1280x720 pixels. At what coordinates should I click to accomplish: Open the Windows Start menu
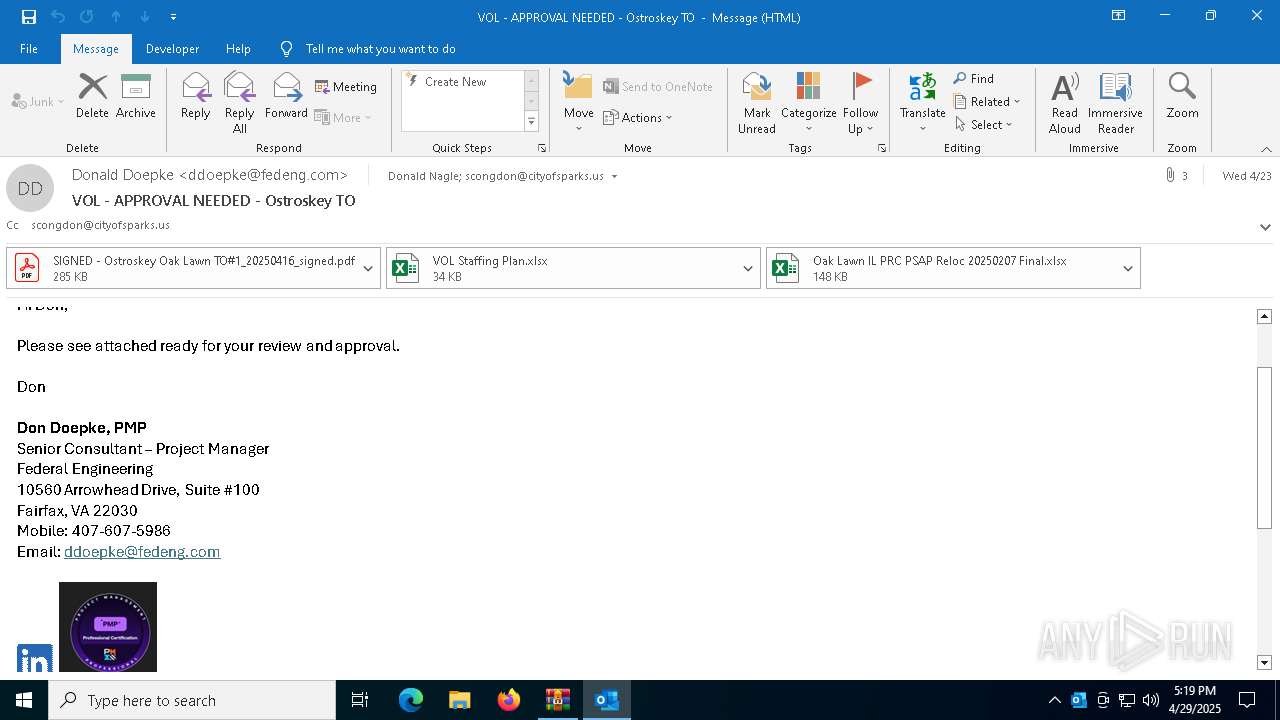coord(24,700)
